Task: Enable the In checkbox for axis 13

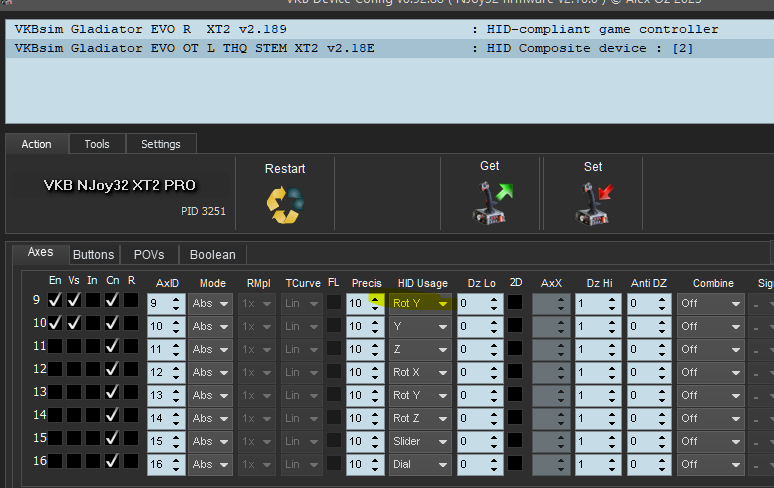Action: coord(93,392)
